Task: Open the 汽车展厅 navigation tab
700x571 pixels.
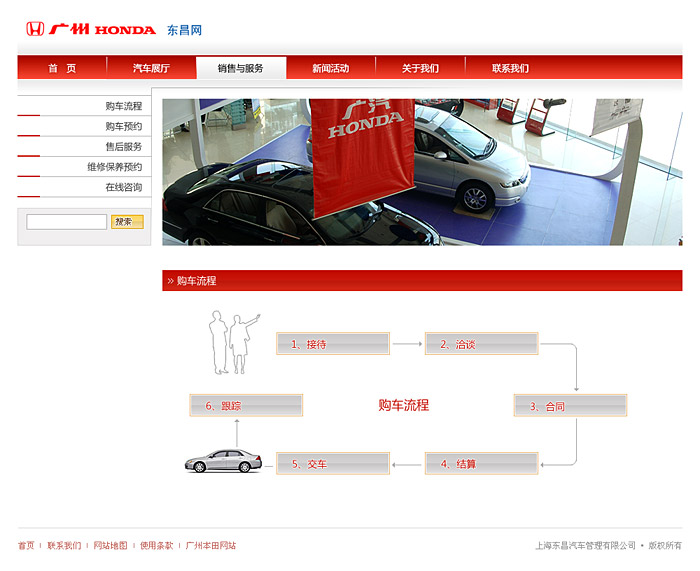Action: (151, 68)
